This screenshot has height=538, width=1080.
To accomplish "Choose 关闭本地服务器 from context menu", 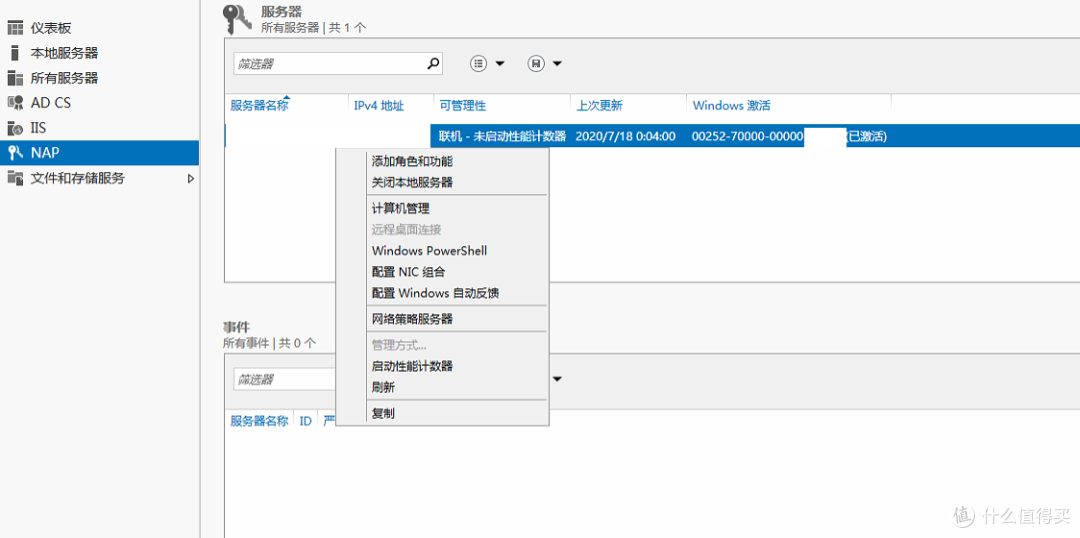I will (412, 183).
